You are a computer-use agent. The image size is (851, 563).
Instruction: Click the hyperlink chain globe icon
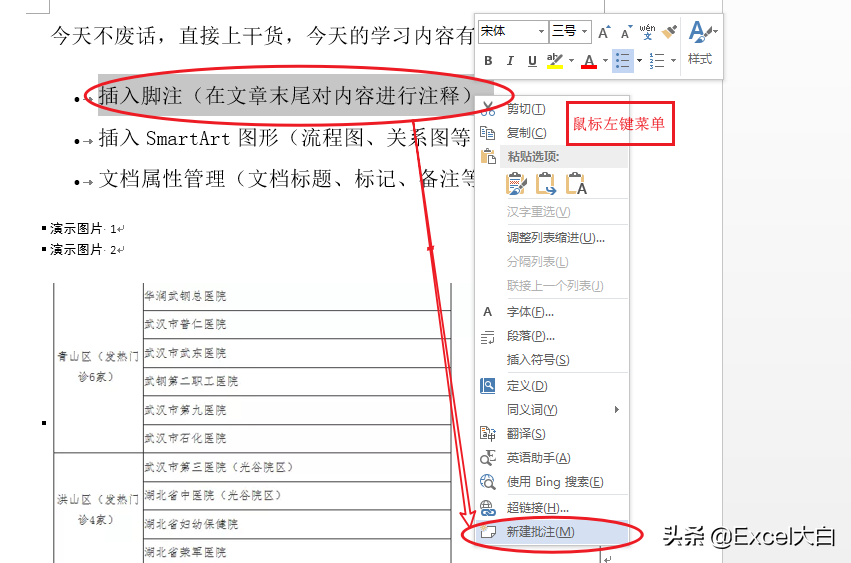point(487,508)
